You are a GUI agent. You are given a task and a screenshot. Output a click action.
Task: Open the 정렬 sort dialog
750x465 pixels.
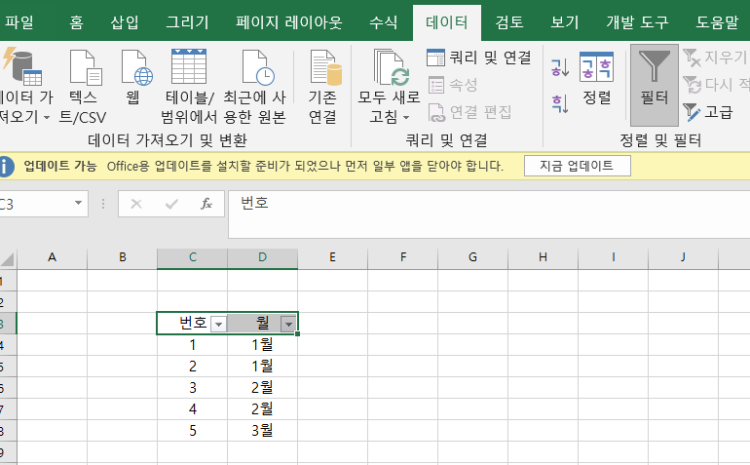tap(596, 79)
